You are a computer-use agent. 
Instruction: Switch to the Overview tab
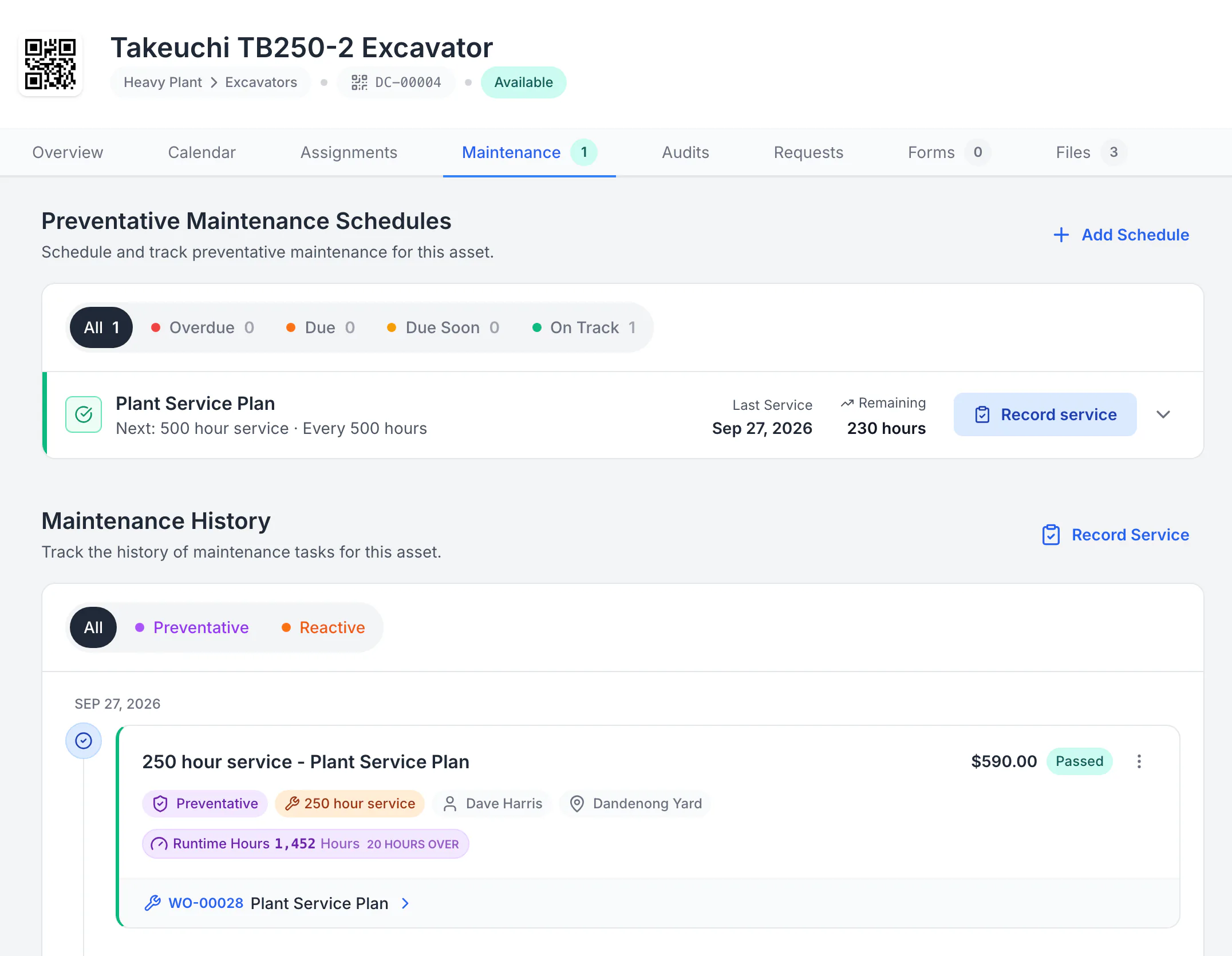click(x=68, y=152)
